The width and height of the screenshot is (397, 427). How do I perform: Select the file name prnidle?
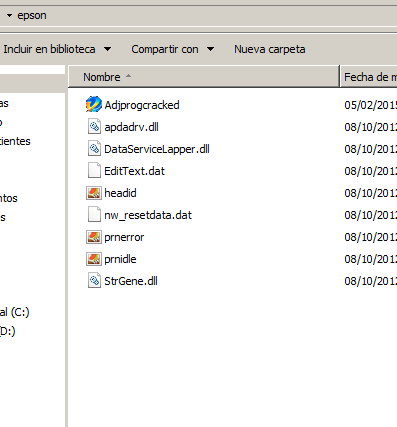coord(120,259)
